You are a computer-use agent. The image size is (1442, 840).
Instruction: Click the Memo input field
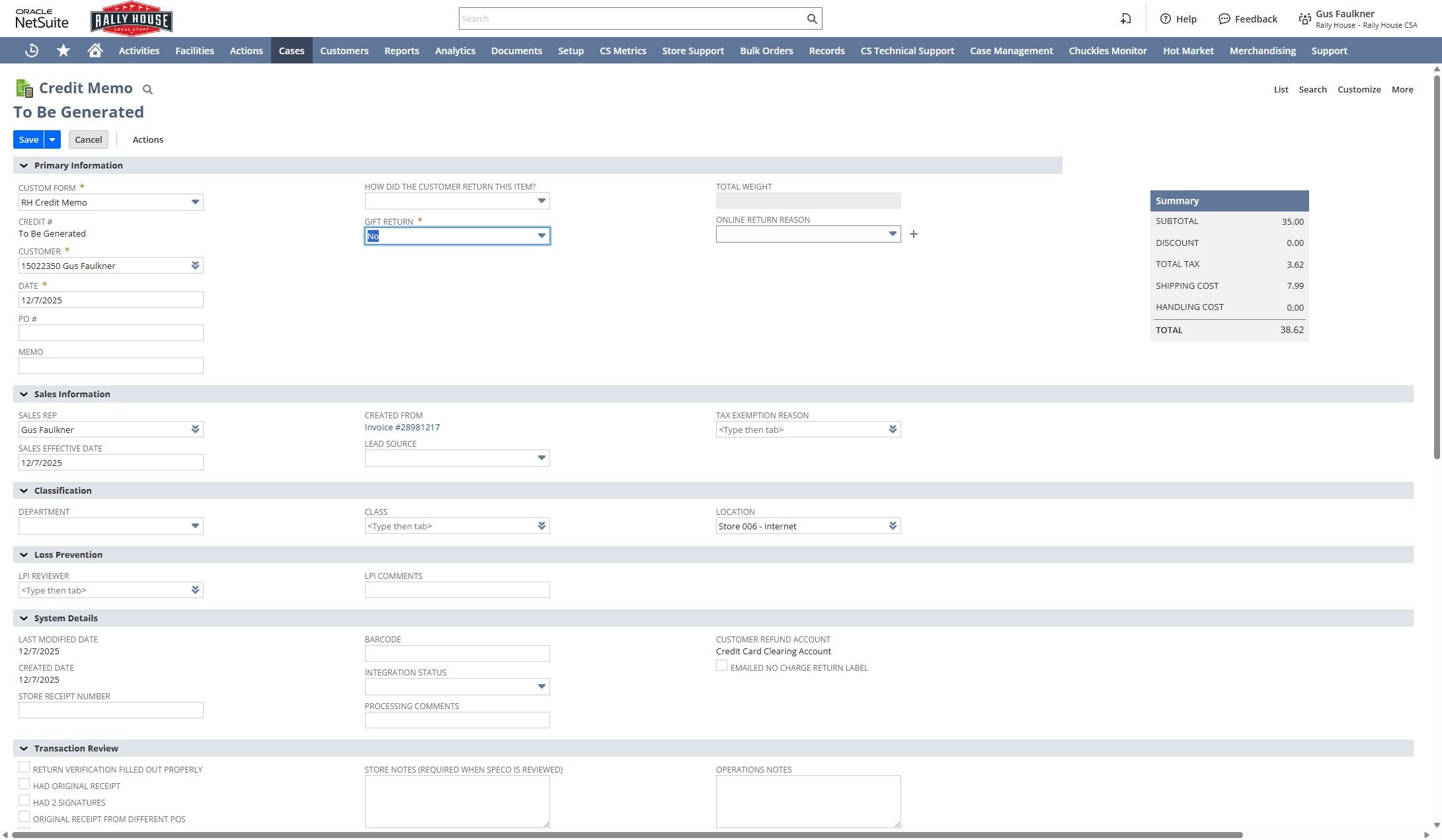click(x=111, y=366)
